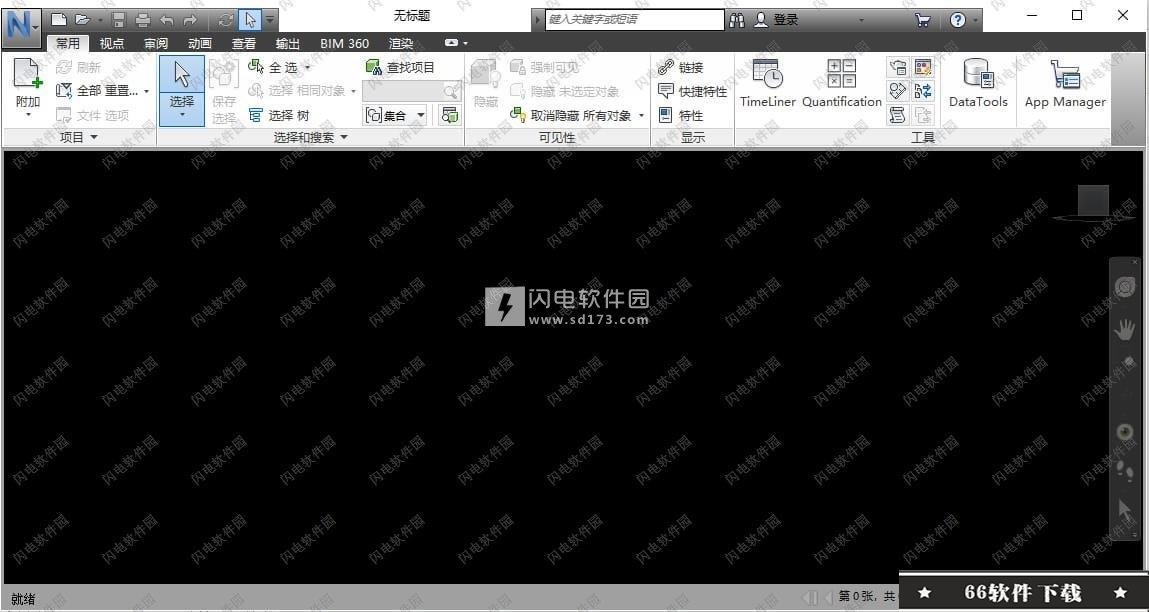Open the Animator tool icon

pyautogui.click(x=898, y=92)
